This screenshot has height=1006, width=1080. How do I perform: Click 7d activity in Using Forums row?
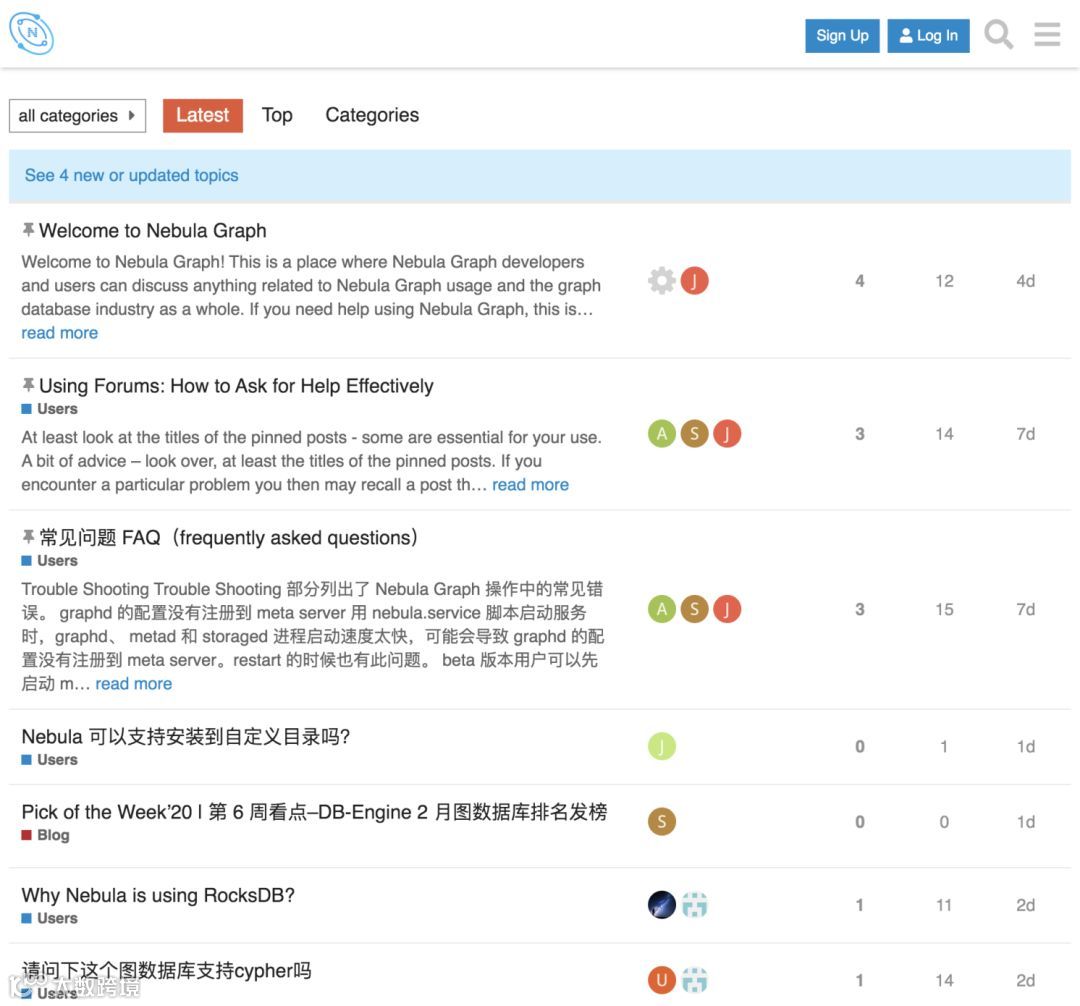[x=1026, y=434]
